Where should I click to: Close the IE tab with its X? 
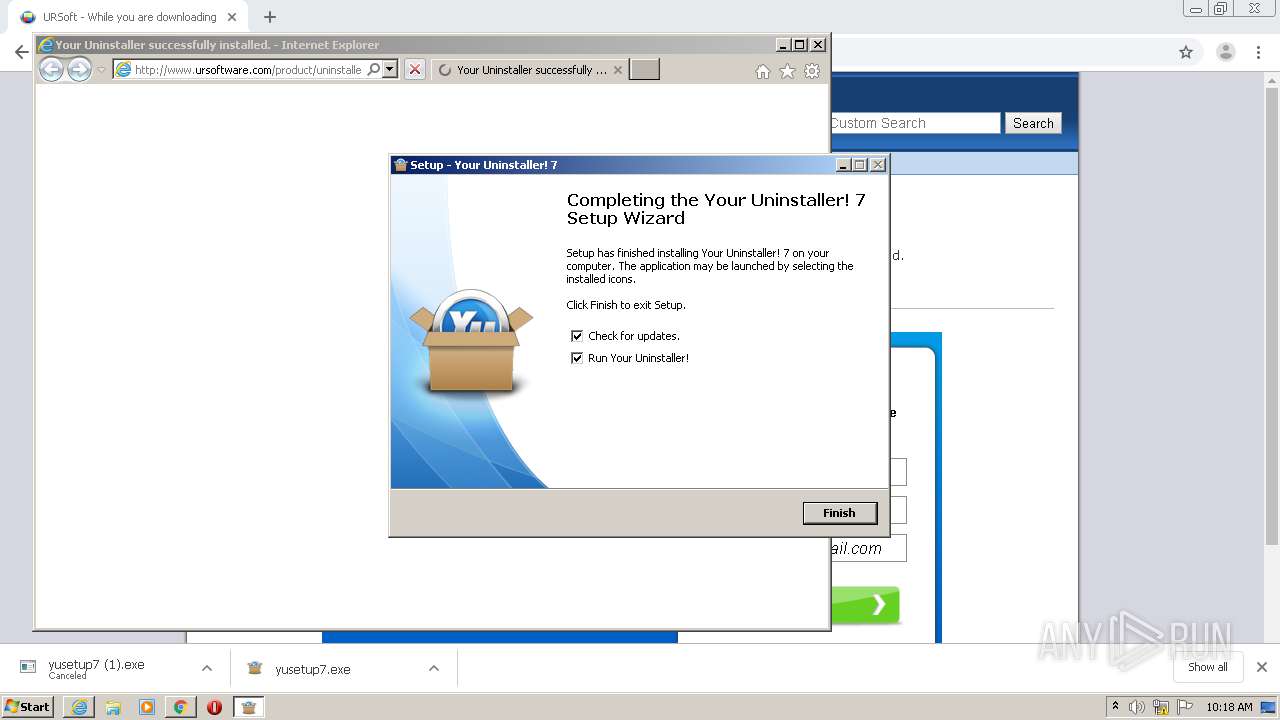(617, 70)
